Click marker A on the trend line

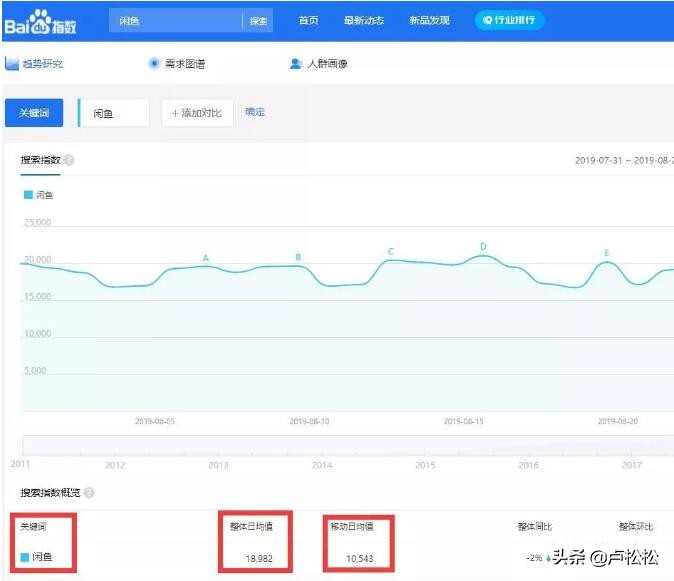click(205, 258)
